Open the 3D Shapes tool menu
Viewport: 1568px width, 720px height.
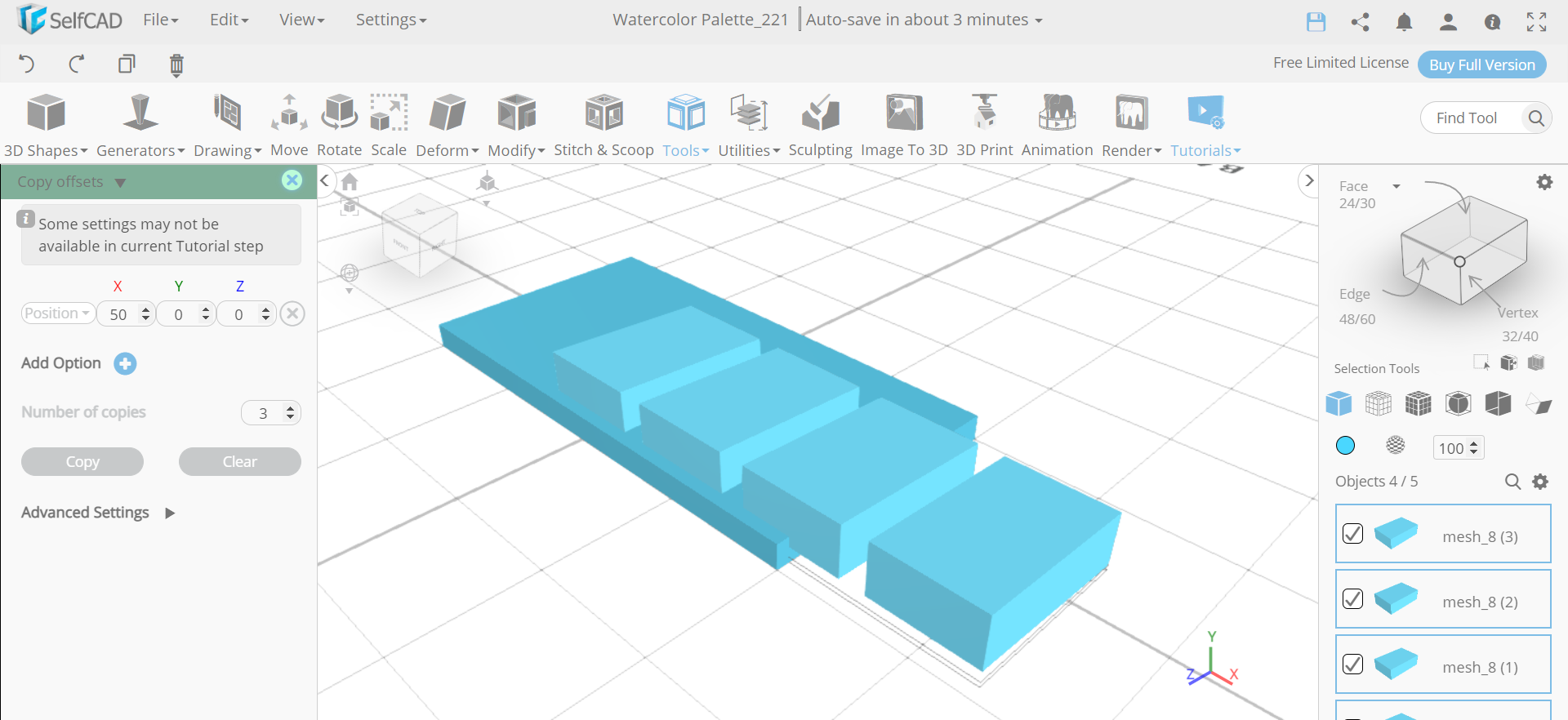pyautogui.click(x=46, y=126)
